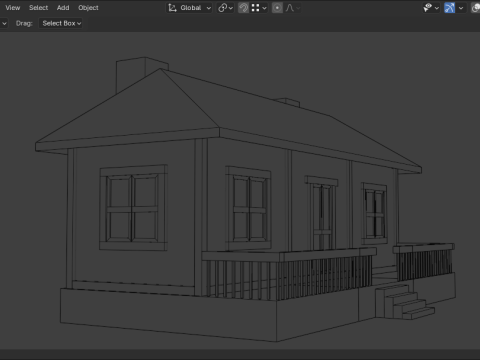Screen dimensions: 480x360
Task: Toggle the viewport gizmos button
Action: [x=449, y=8]
